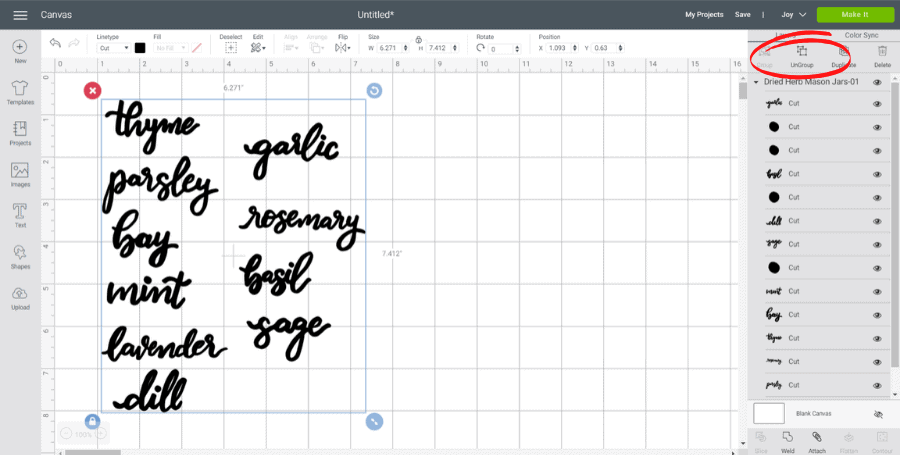This screenshot has height=455, width=900.
Task: Toggle visibility of the sage Cut layer
Action: tap(877, 244)
